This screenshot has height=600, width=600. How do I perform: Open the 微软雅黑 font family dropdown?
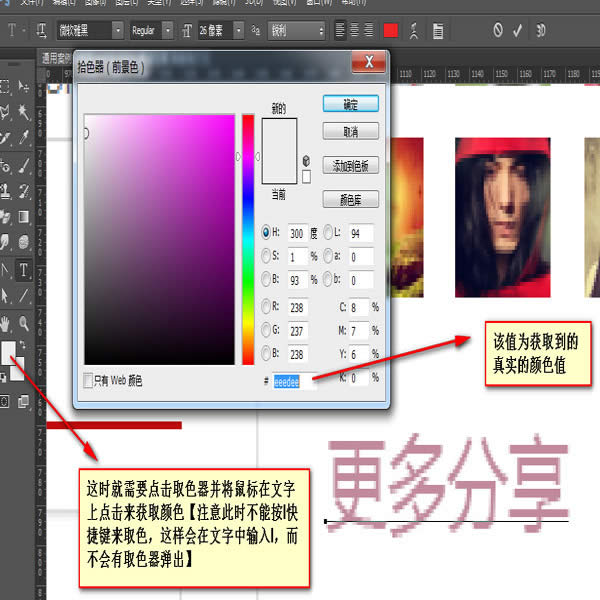click(118, 30)
